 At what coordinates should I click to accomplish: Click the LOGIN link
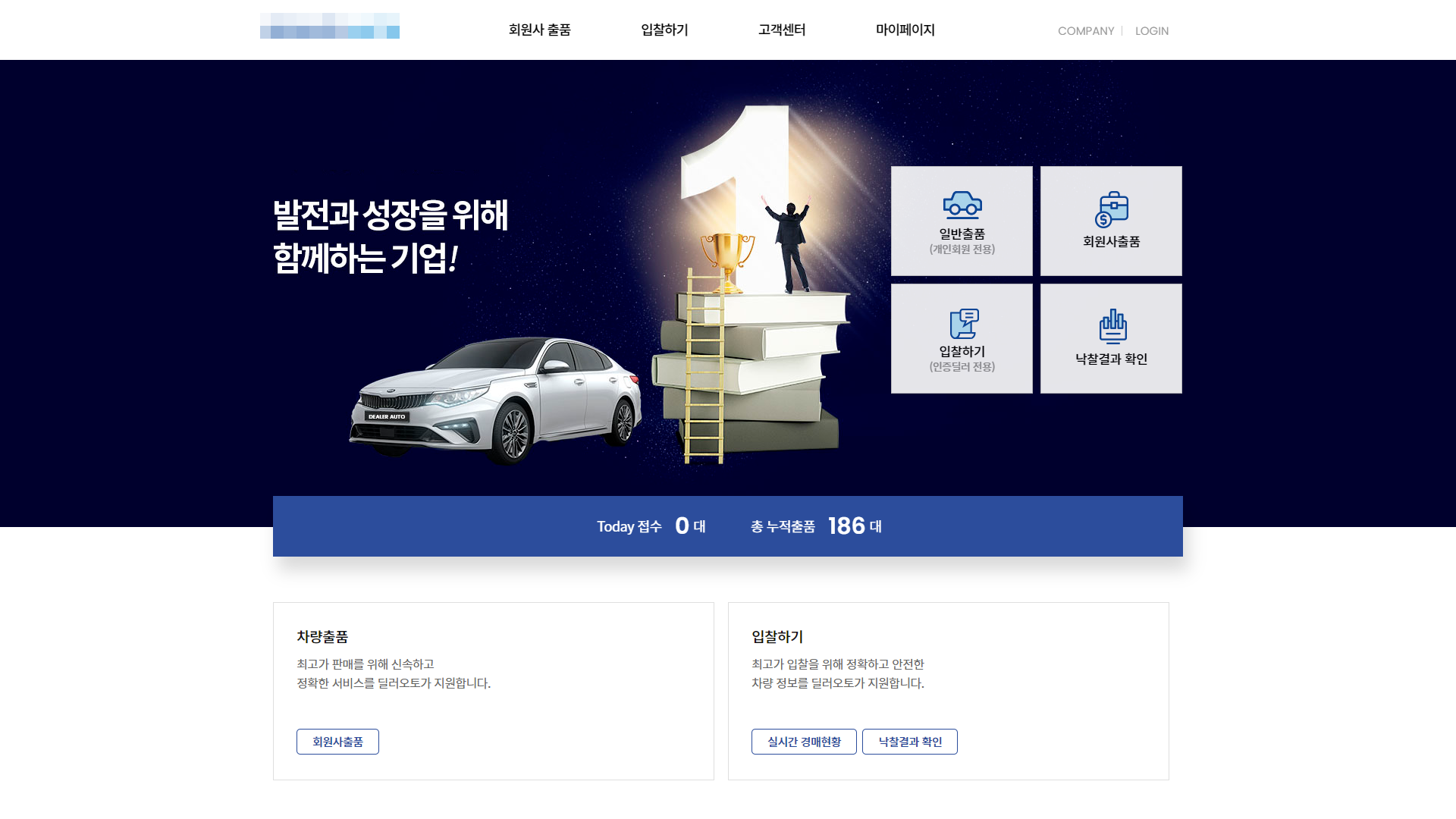1151,31
